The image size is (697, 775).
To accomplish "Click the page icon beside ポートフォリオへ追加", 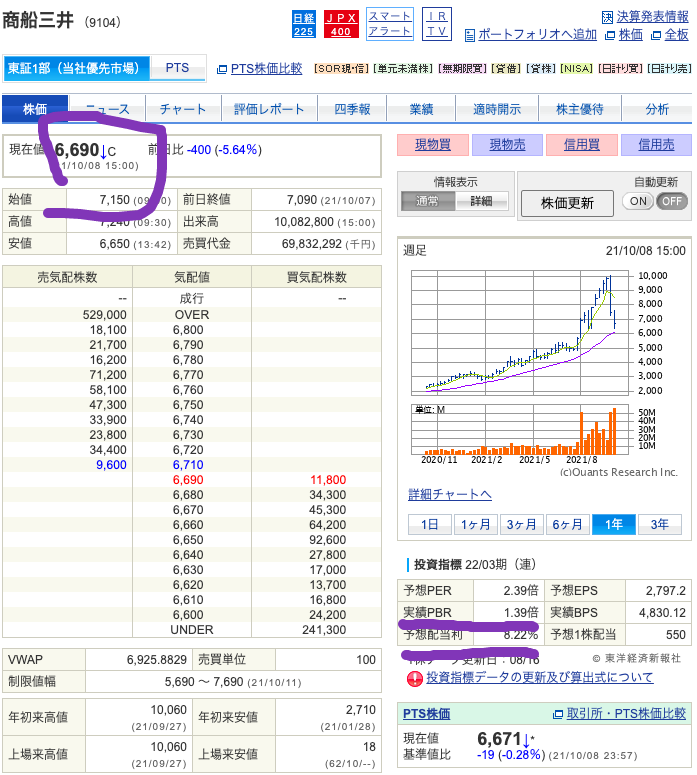I will pyautogui.click(x=470, y=36).
